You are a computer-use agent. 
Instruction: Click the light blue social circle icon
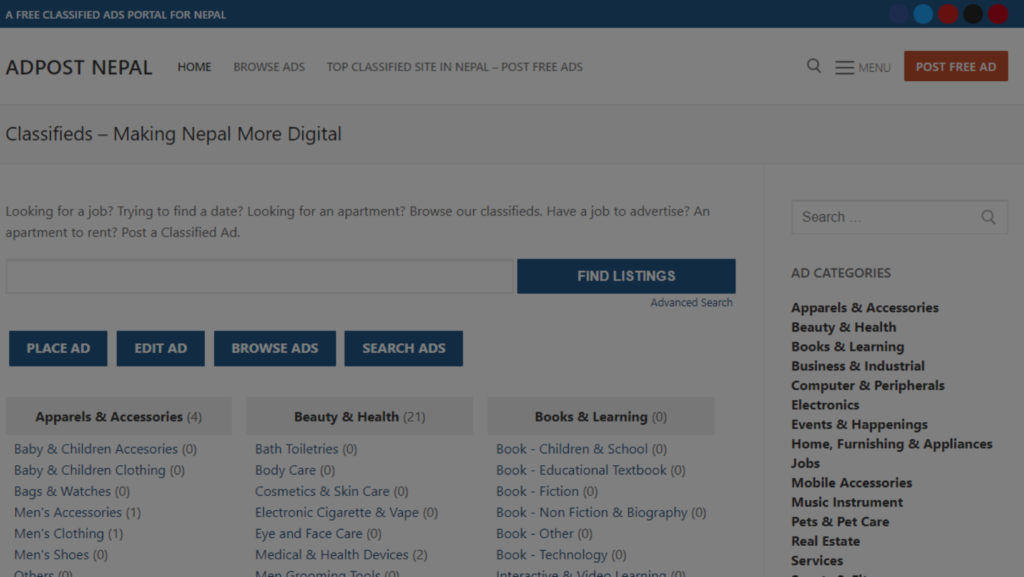tap(923, 14)
